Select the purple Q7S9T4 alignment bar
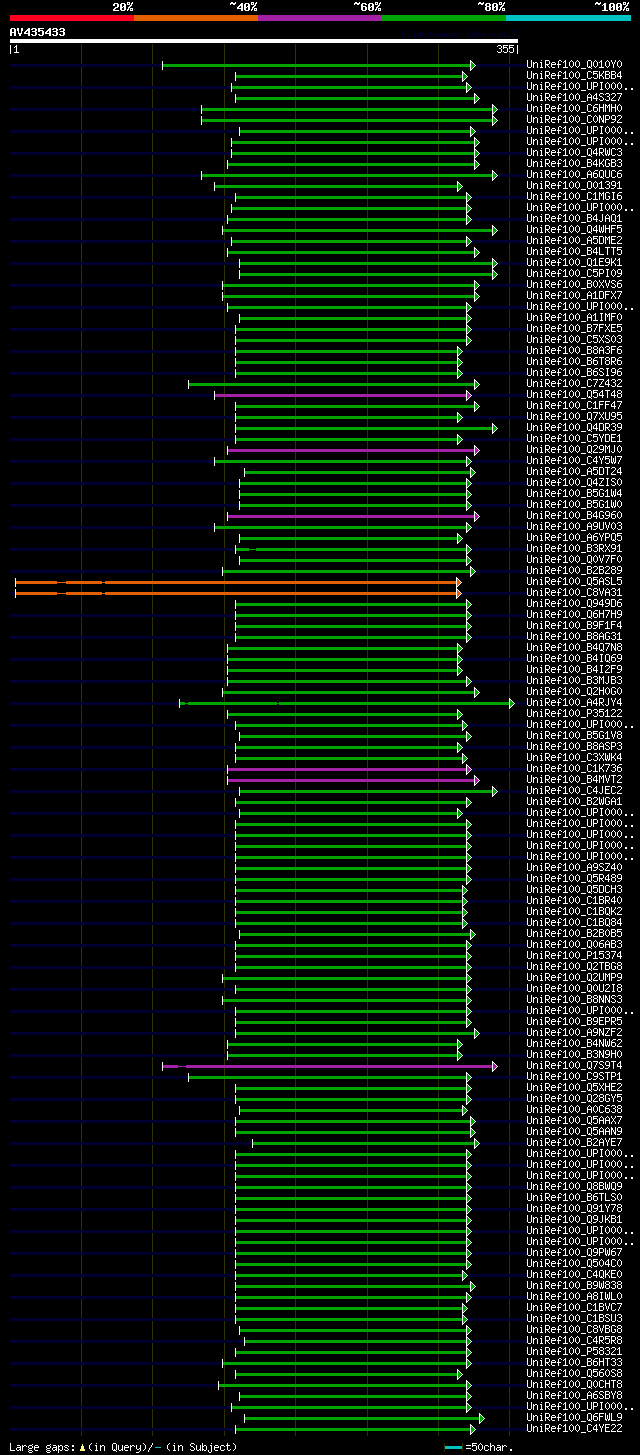Screen dimensions: 640x1455 pos(329,1066)
